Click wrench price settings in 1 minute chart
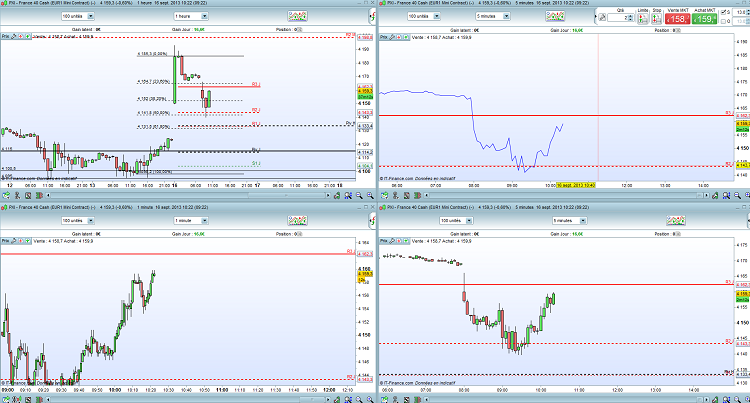 14,241
